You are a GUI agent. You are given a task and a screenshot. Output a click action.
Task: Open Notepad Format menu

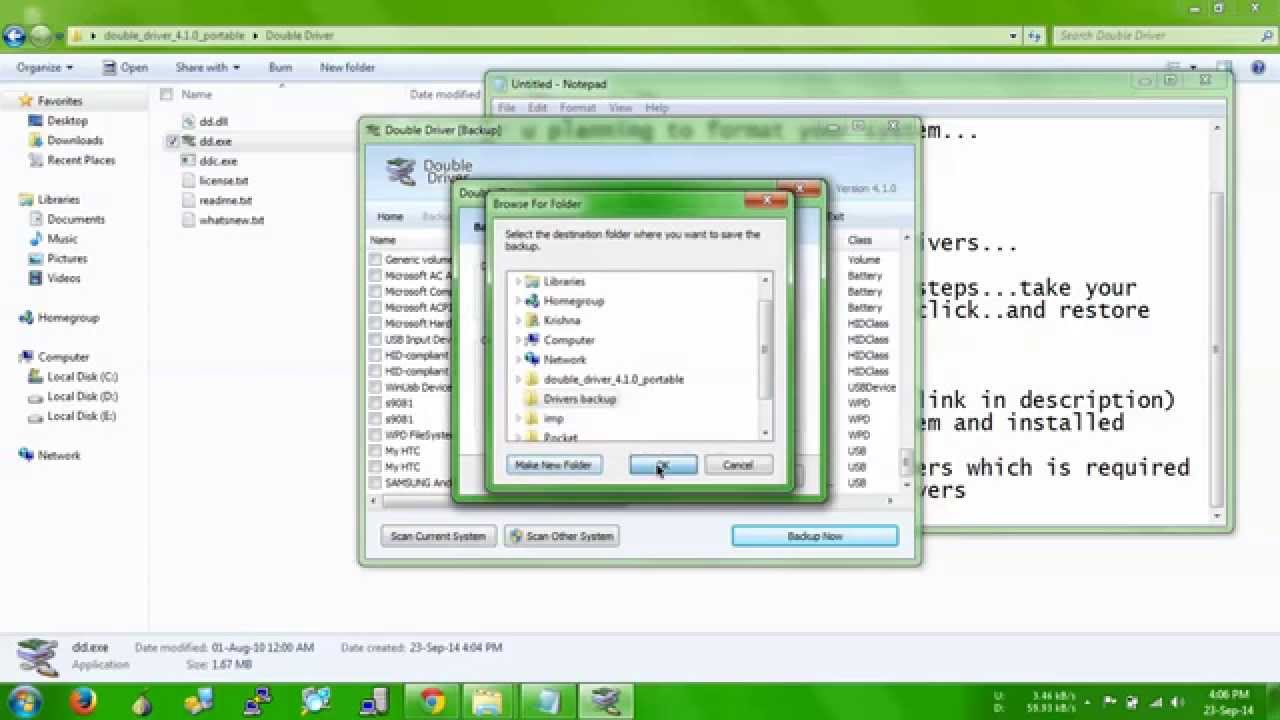(578, 108)
